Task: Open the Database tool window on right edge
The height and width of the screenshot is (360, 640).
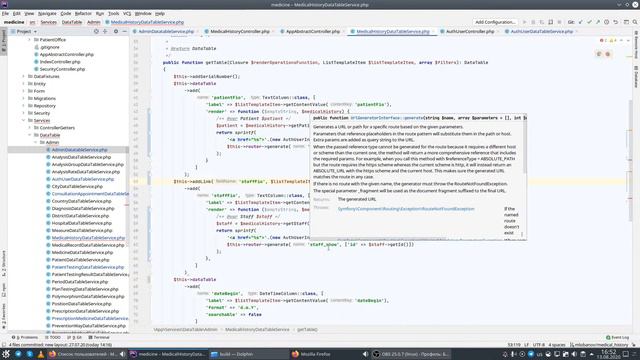Action: pyautogui.click(x=636, y=76)
